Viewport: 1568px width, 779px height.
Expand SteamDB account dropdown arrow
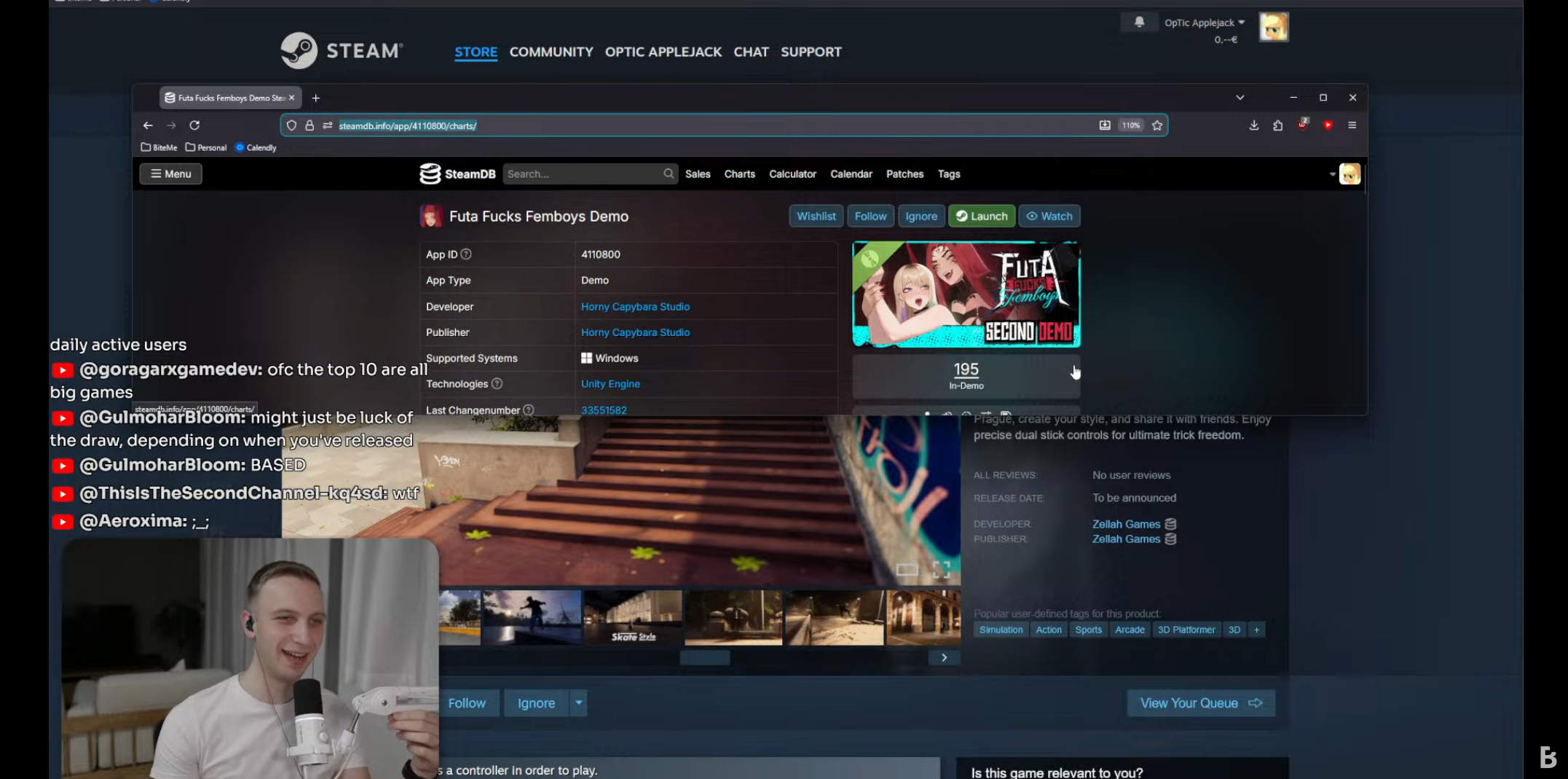click(x=1332, y=174)
